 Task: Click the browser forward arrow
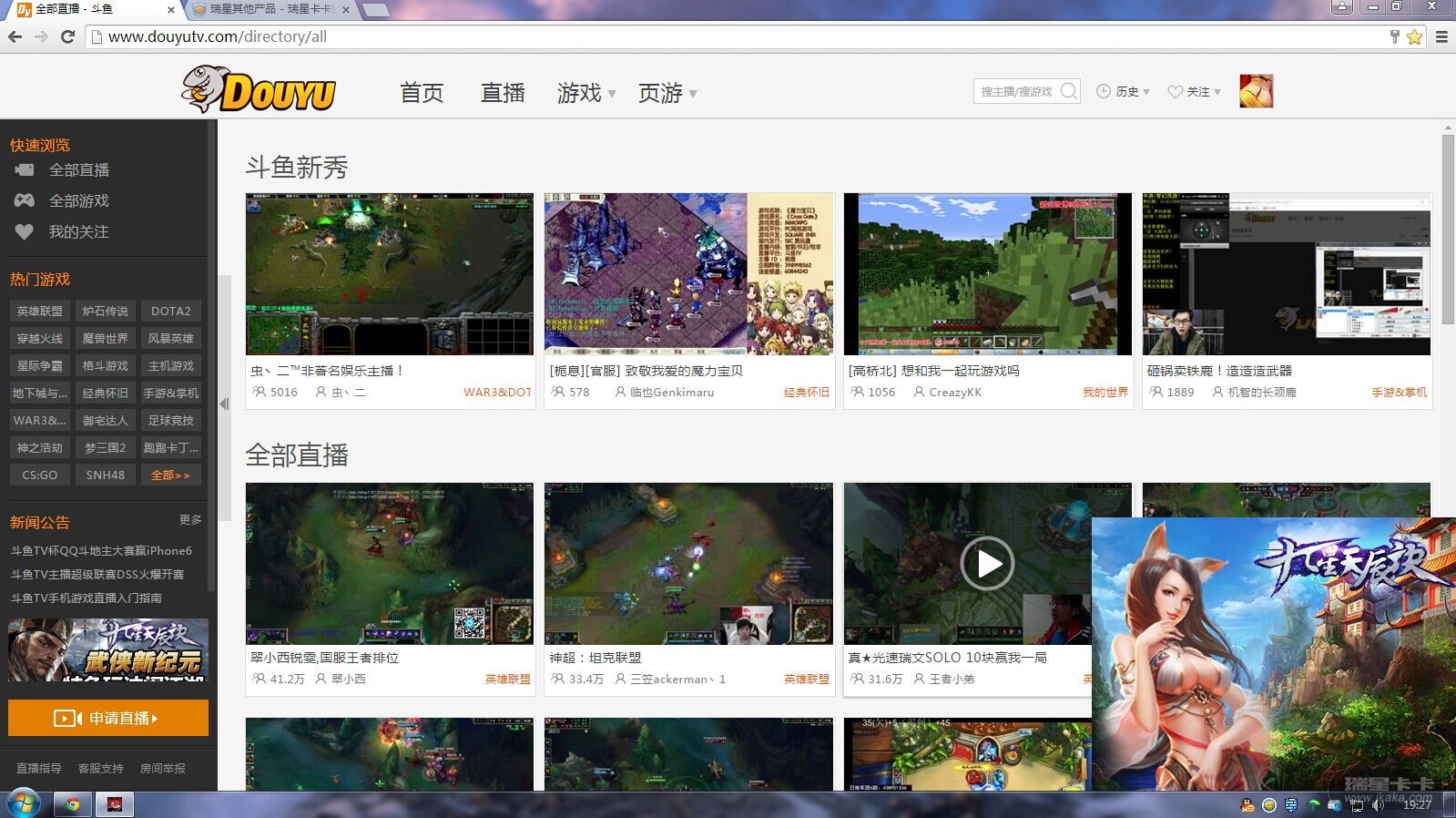click(x=41, y=36)
